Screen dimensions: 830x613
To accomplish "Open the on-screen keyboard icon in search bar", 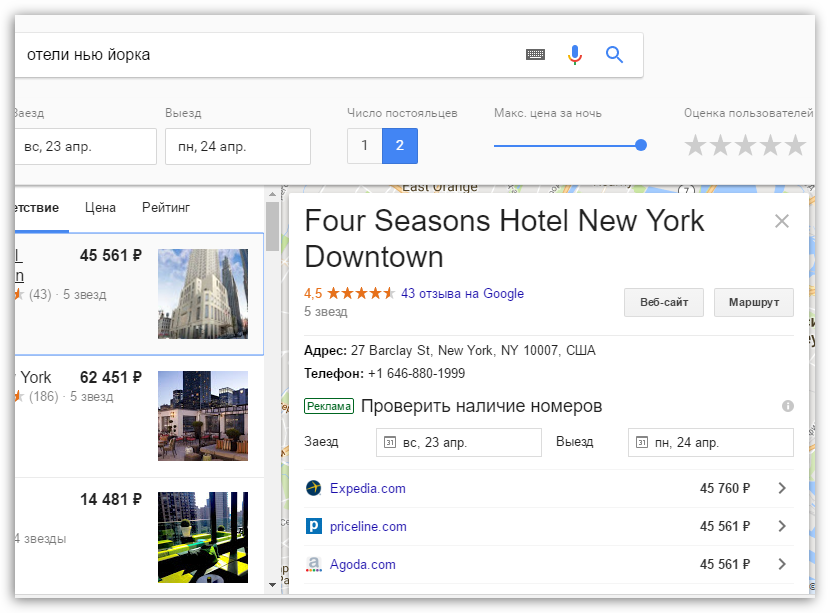I will click(535, 55).
